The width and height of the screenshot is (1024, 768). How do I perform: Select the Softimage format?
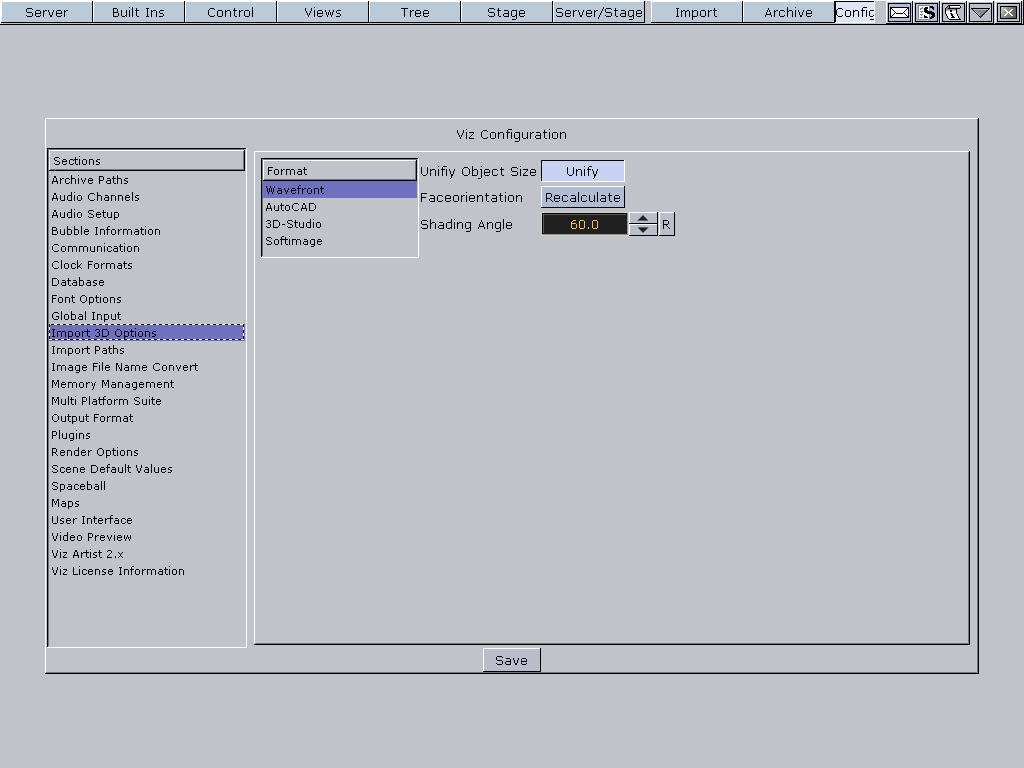[293, 241]
